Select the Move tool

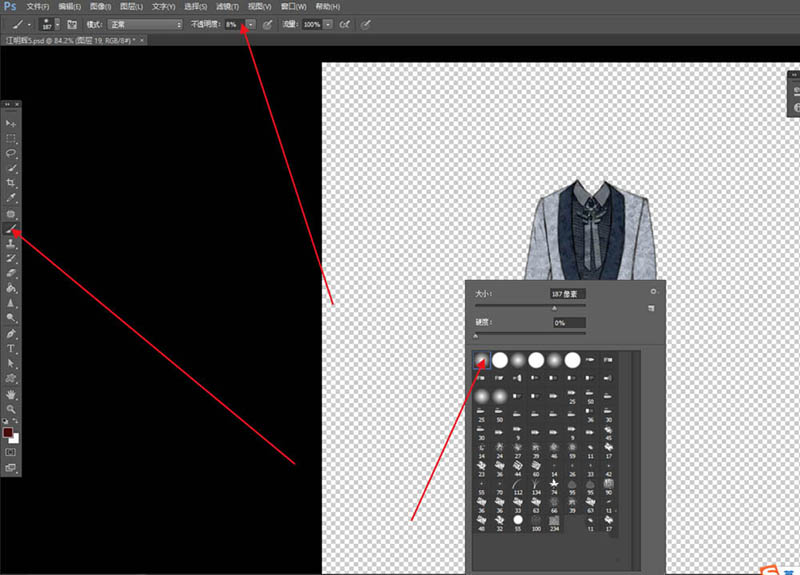12,123
